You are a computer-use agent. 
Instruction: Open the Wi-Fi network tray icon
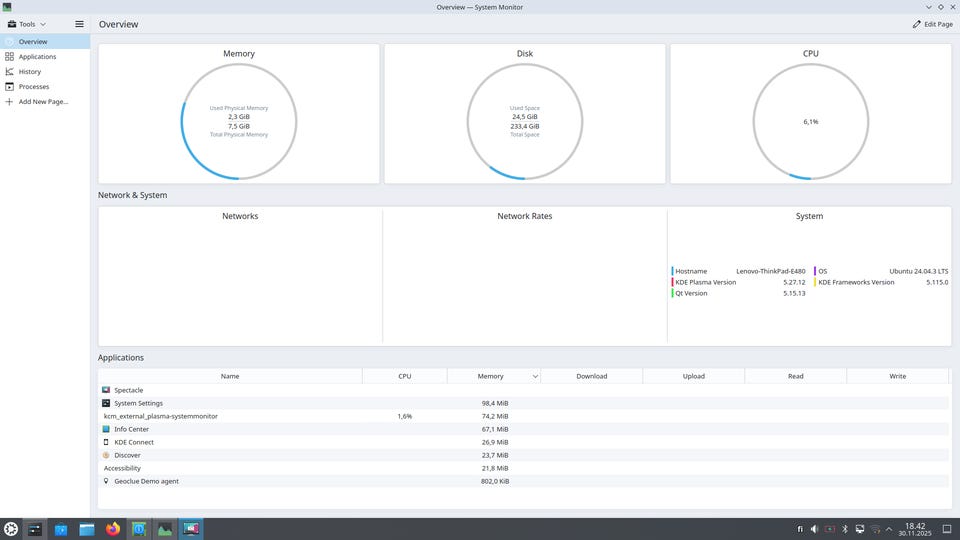pos(875,529)
